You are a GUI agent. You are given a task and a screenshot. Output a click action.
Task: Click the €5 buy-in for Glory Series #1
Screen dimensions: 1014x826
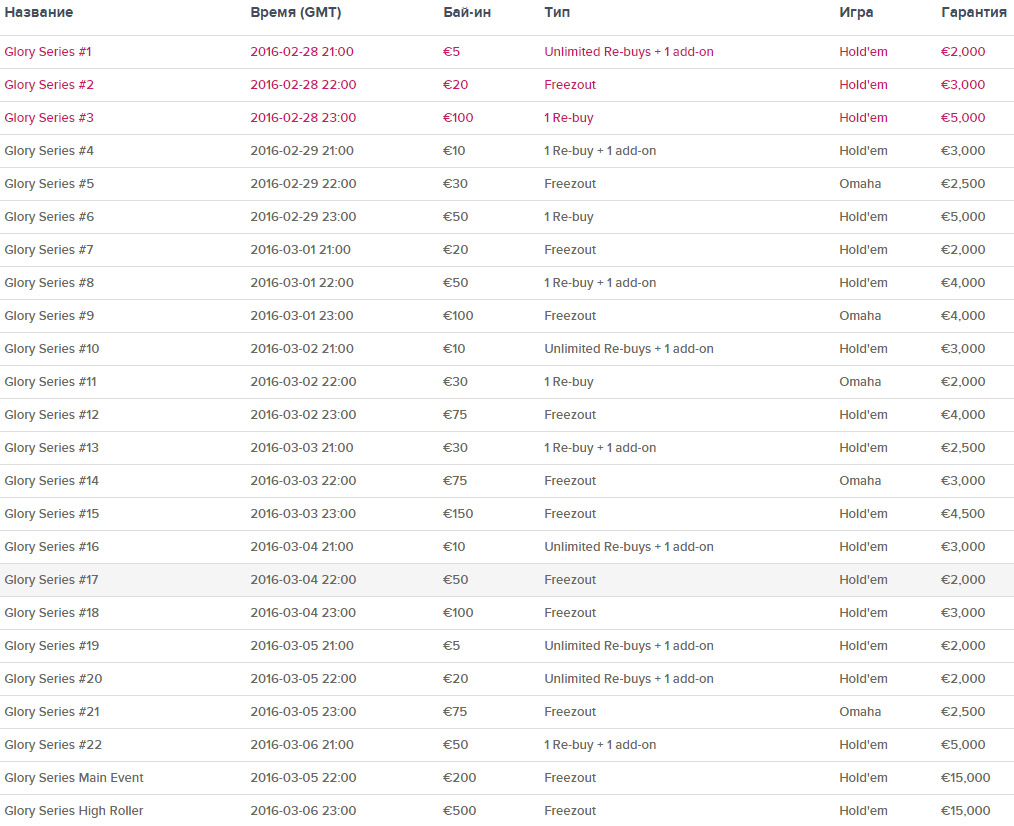pyautogui.click(x=451, y=52)
